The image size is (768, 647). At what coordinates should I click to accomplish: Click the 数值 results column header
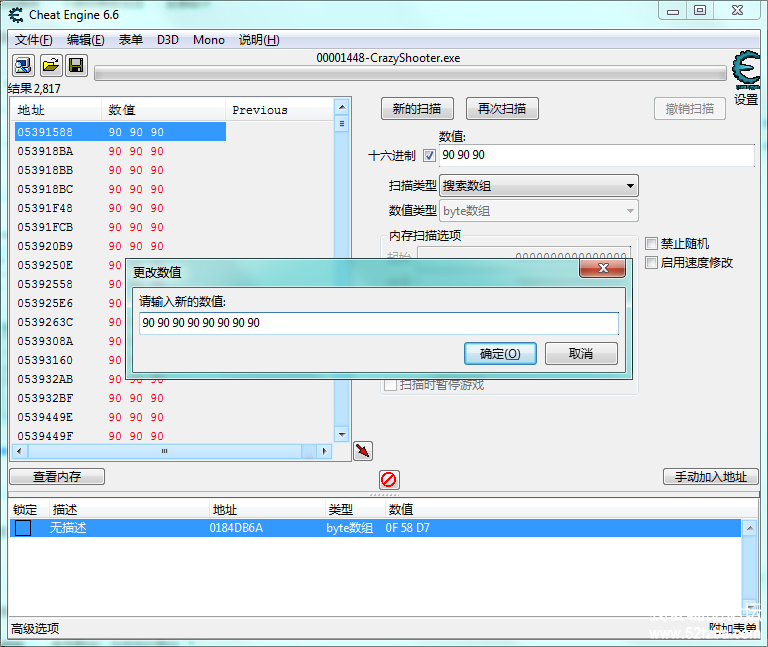point(164,110)
